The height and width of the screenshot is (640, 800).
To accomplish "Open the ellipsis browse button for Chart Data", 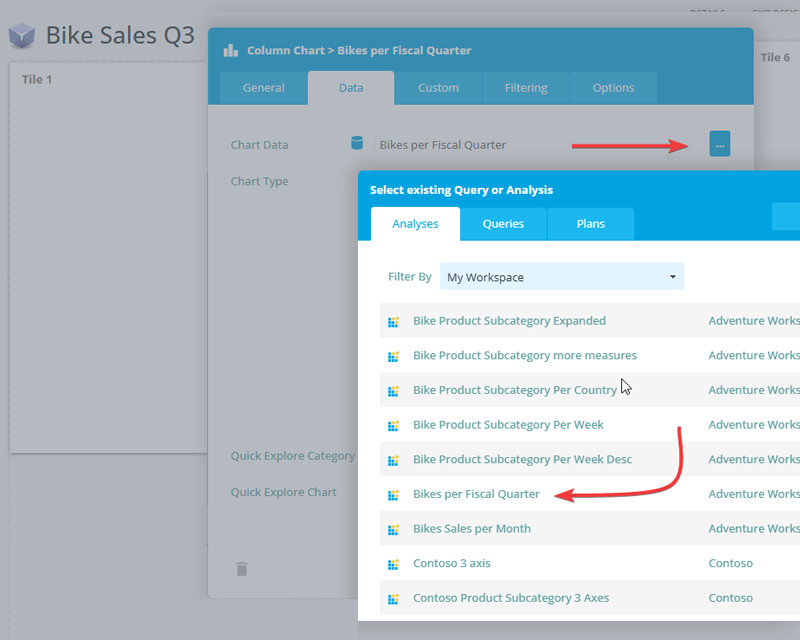I will pos(720,144).
